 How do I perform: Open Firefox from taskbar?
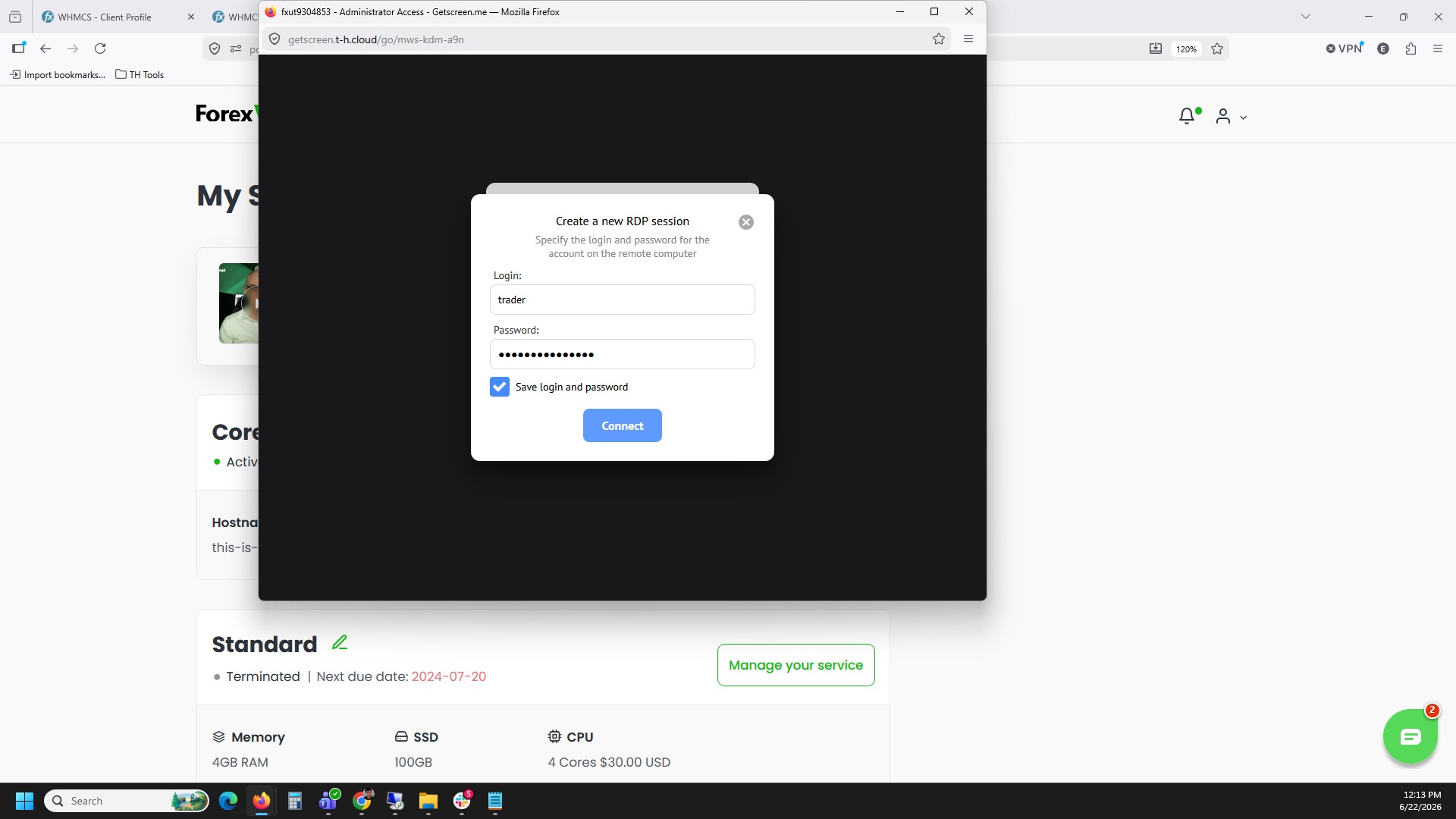click(x=262, y=801)
